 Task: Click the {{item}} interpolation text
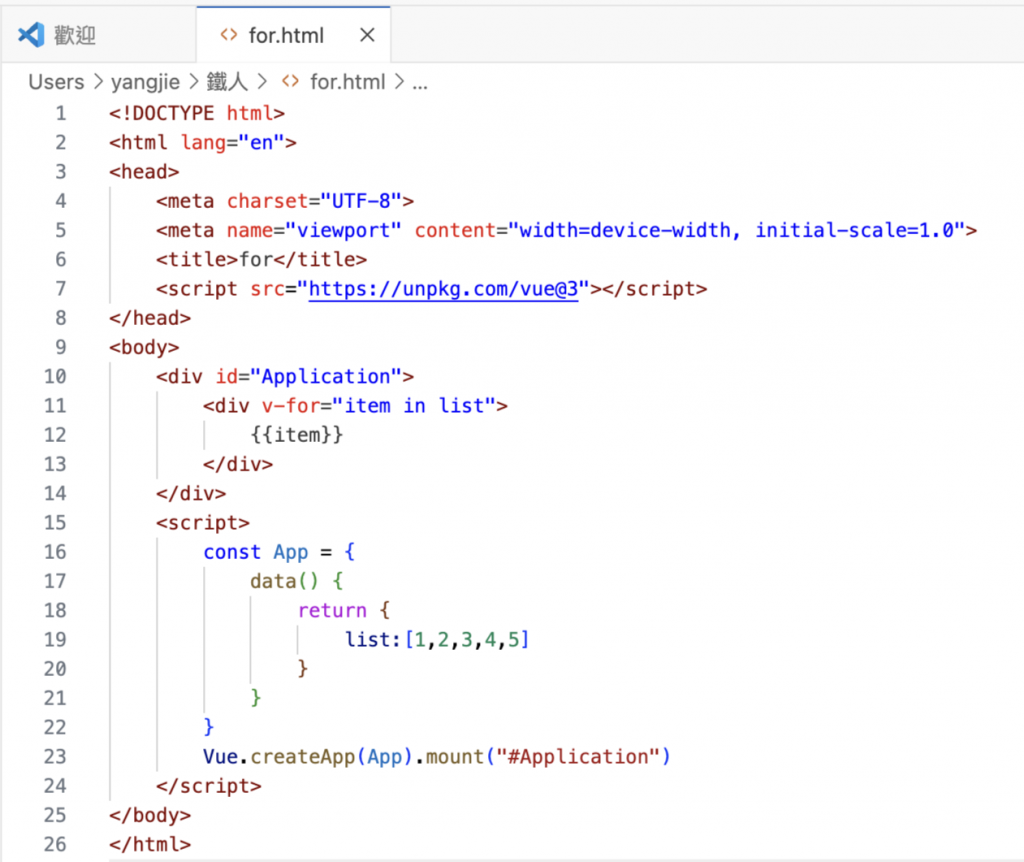pos(296,436)
